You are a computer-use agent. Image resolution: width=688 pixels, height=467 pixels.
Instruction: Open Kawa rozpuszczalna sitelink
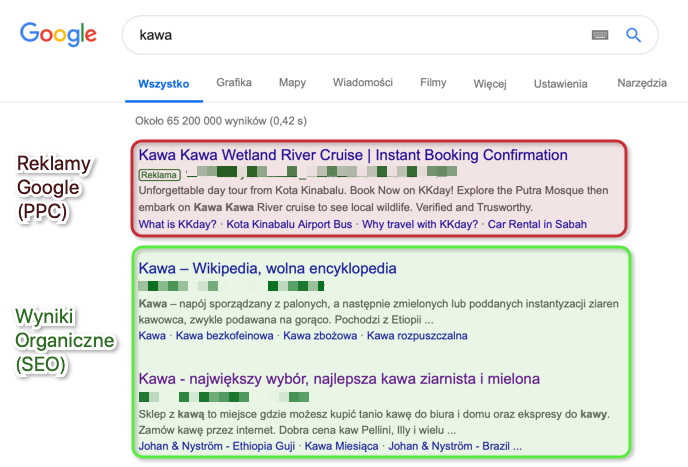pyautogui.click(x=417, y=336)
